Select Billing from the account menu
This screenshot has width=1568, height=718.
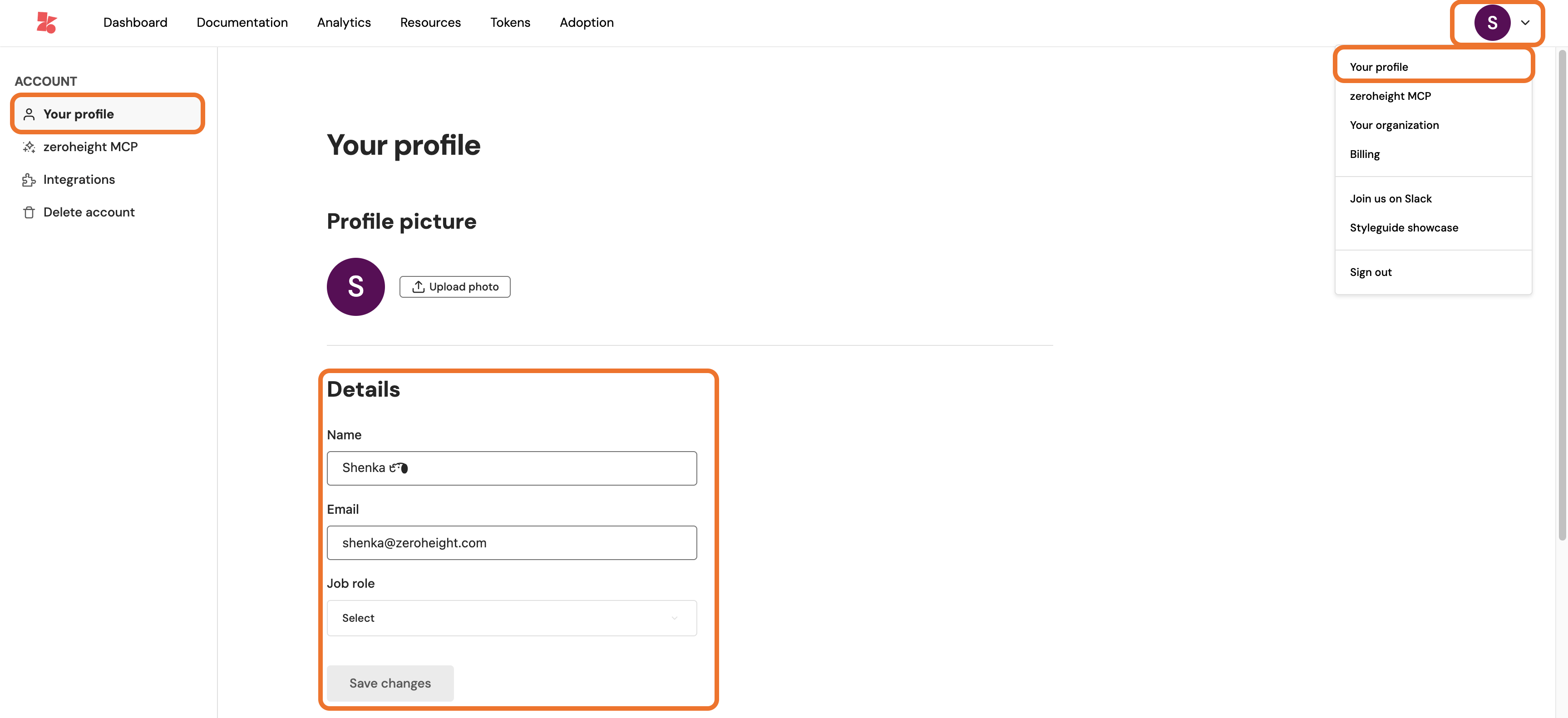point(1364,155)
